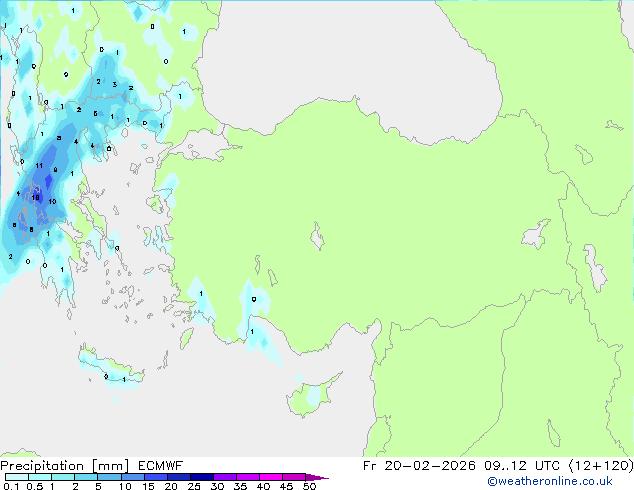
Task: Select the 0.5–1 mm legend color swatch
Action: click(x=40, y=477)
